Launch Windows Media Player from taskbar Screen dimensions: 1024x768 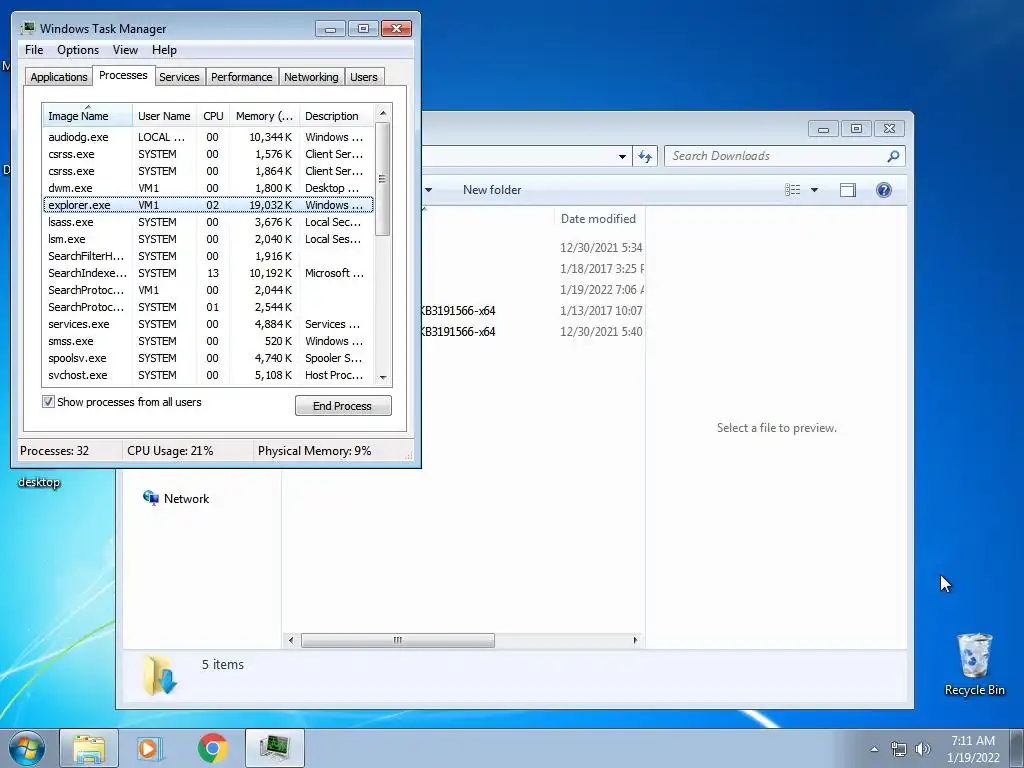click(150, 748)
